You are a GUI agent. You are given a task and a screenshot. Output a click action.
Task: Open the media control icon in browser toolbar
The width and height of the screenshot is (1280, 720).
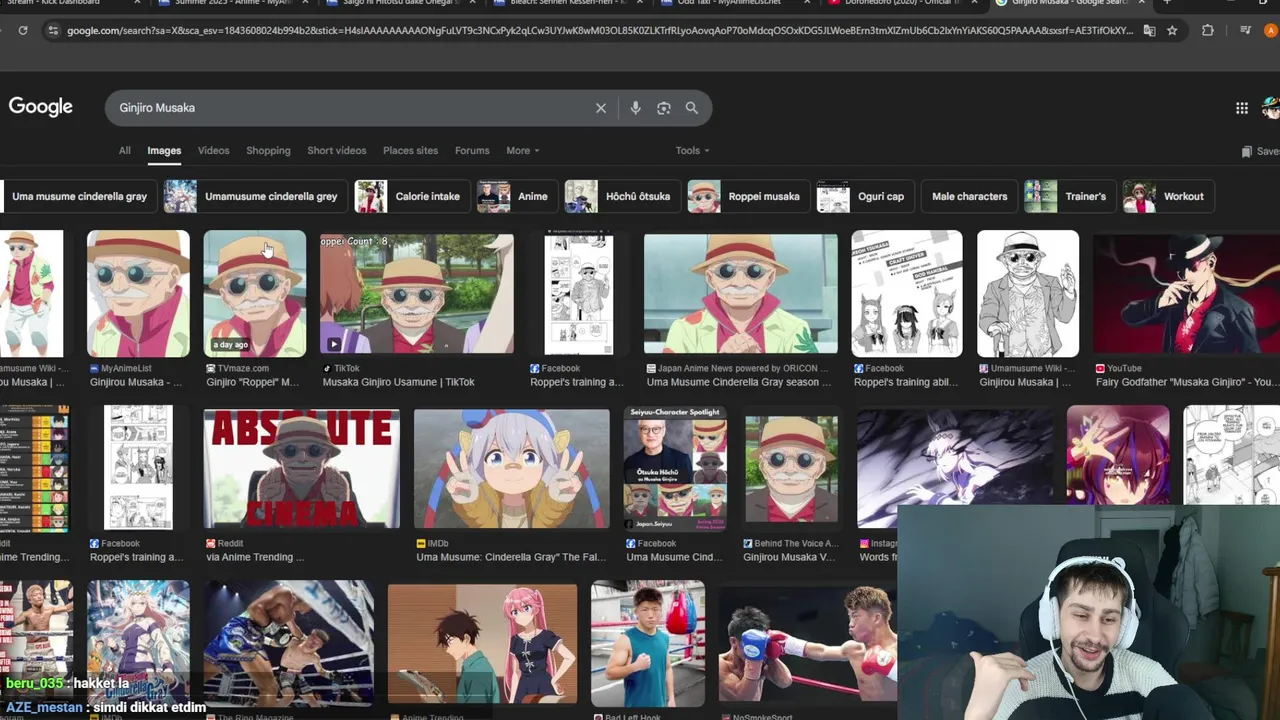click(x=1245, y=31)
